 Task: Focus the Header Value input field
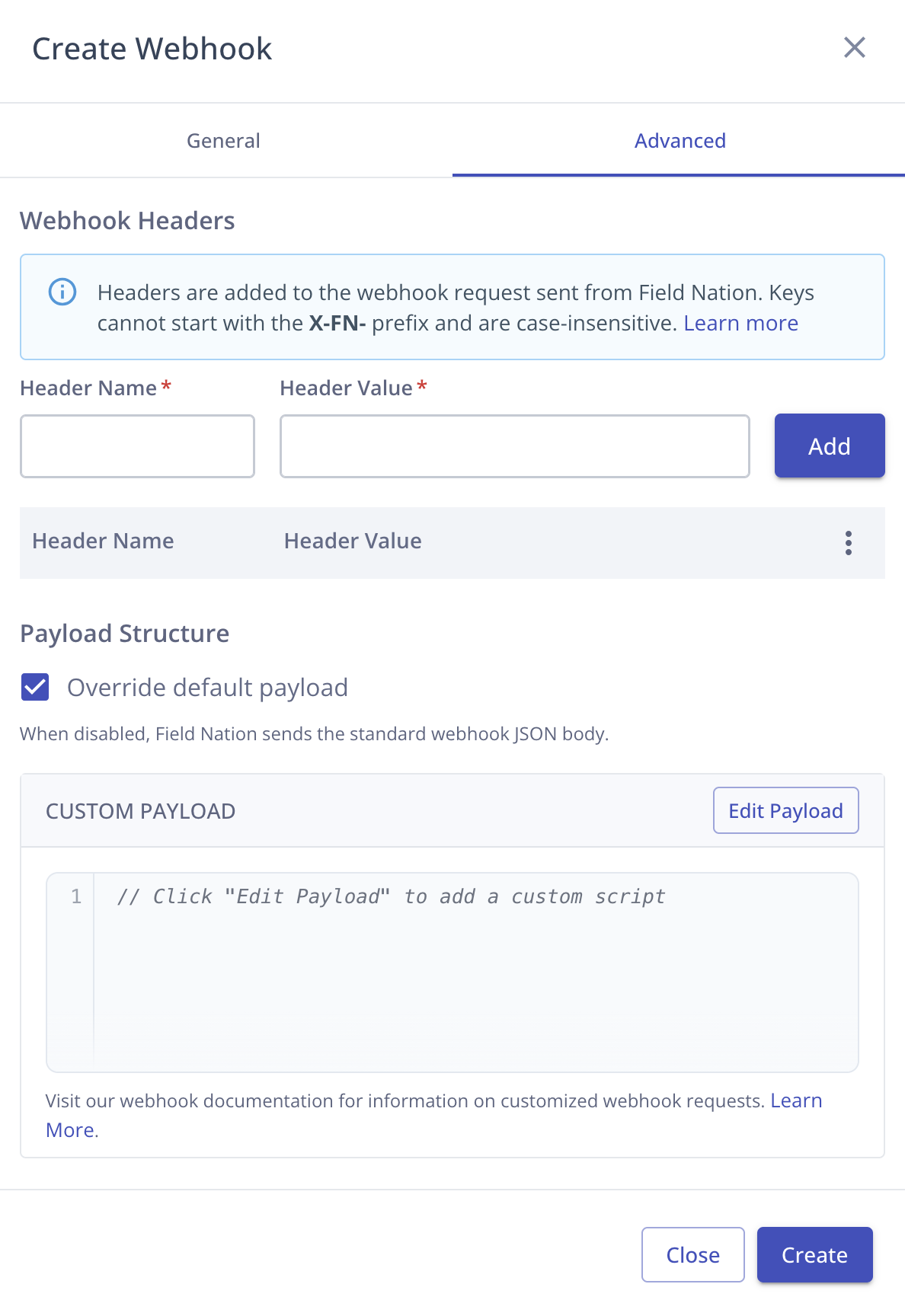[x=514, y=446]
